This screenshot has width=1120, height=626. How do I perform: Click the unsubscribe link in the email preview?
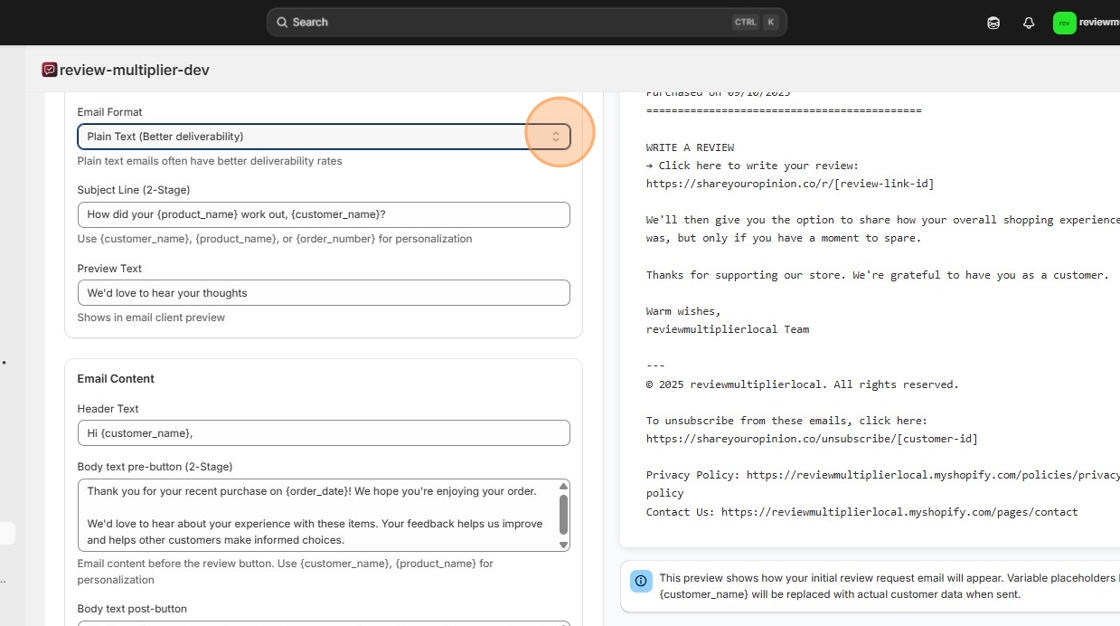[812, 437]
